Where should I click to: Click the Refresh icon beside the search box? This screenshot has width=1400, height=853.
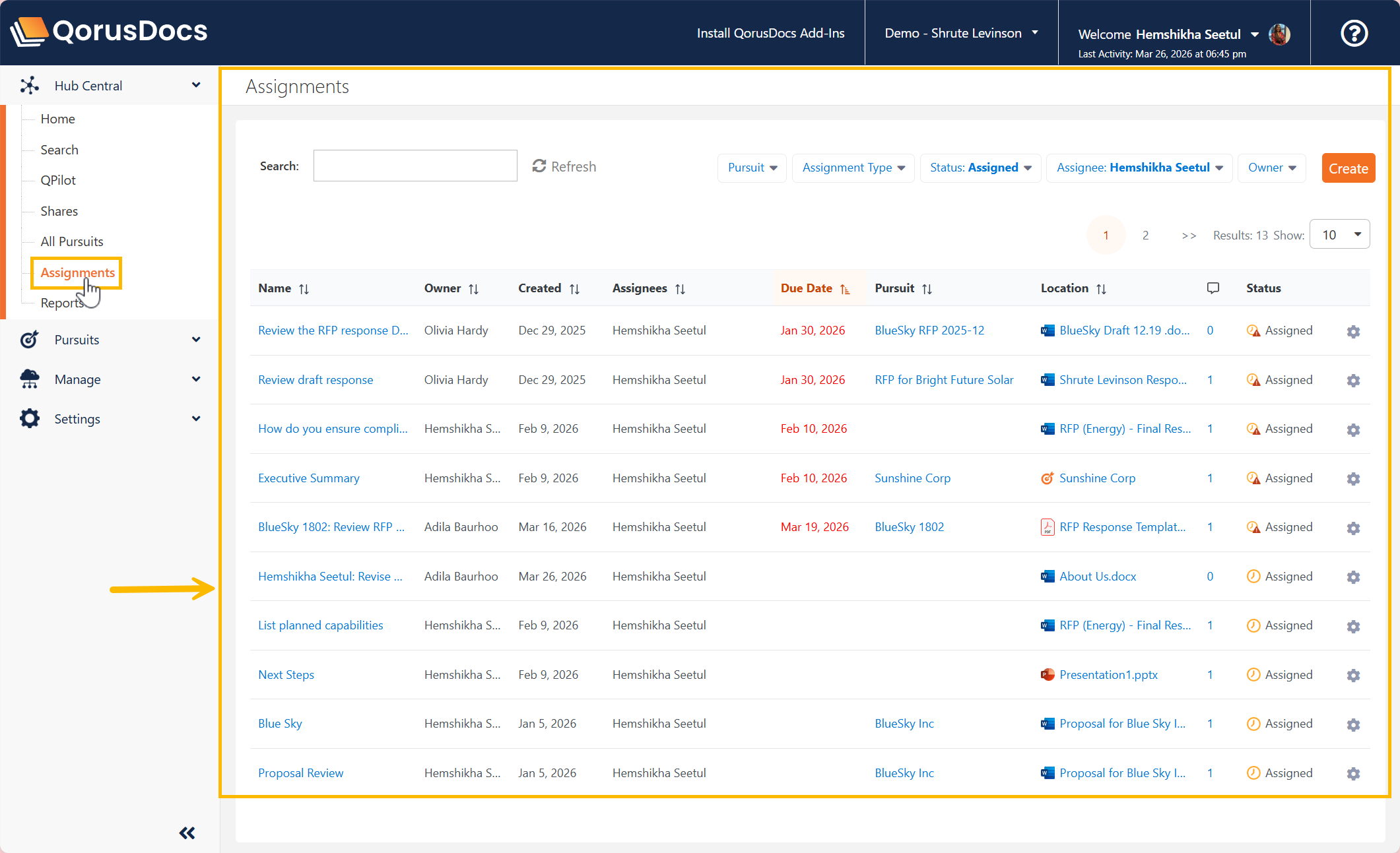[x=539, y=166]
